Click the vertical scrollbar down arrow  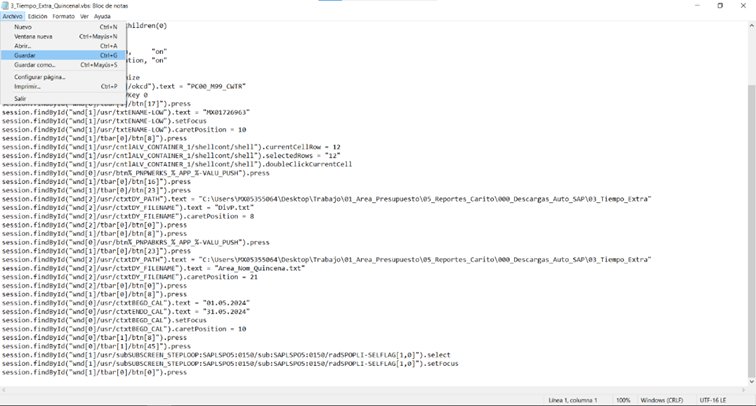click(751, 382)
